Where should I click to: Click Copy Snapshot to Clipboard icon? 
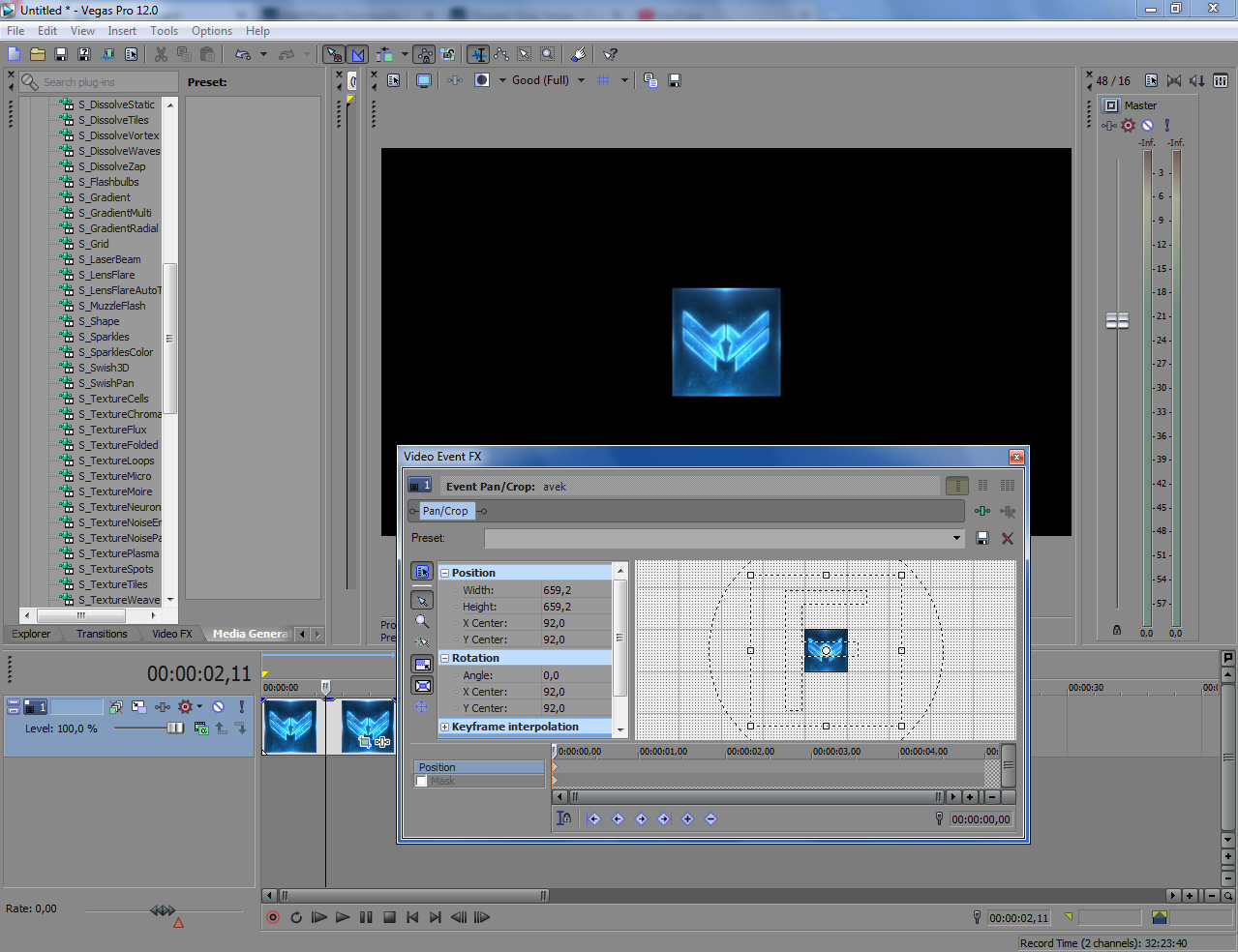click(650, 80)
